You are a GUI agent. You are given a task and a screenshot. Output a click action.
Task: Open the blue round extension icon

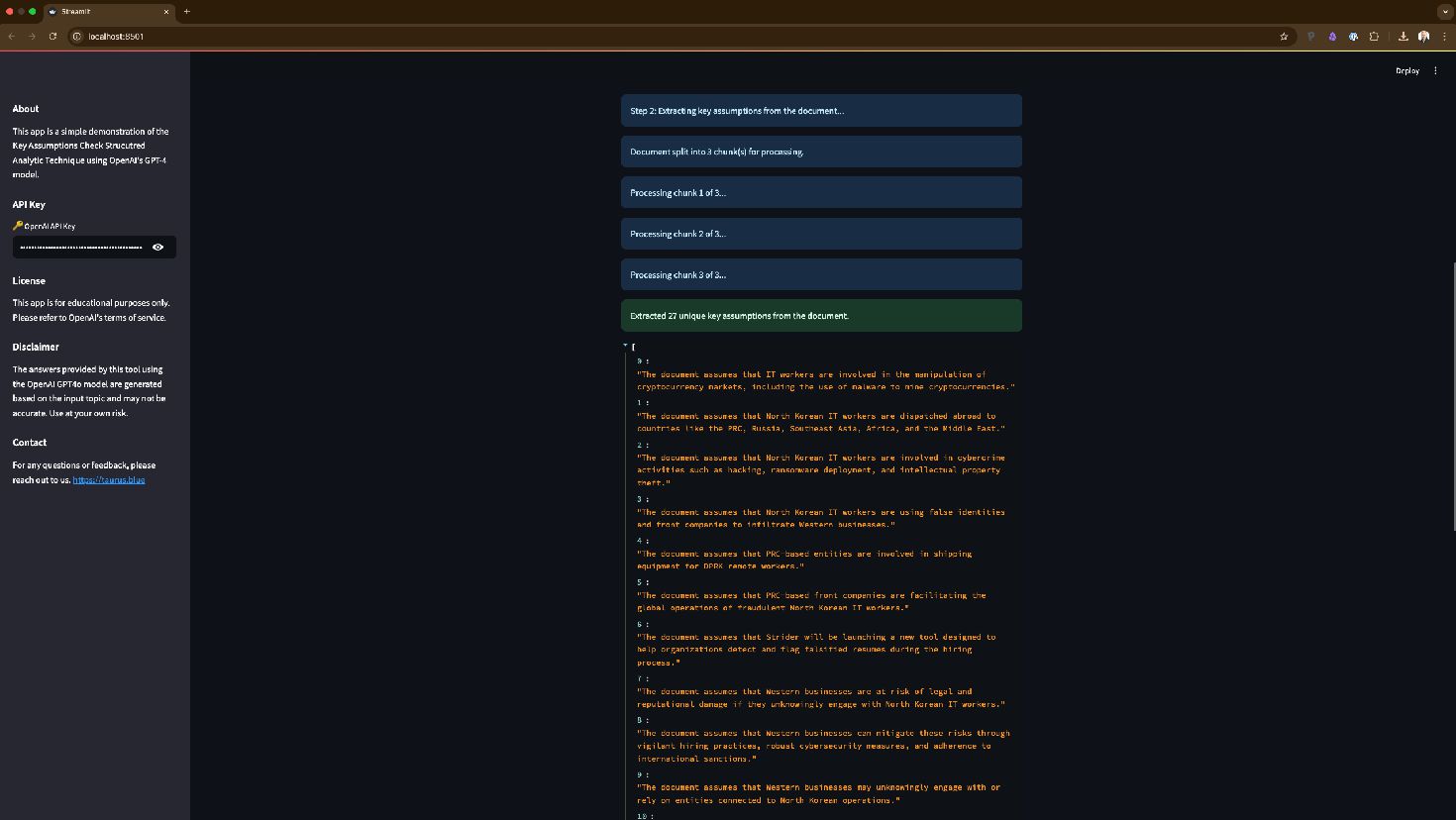1353,37
